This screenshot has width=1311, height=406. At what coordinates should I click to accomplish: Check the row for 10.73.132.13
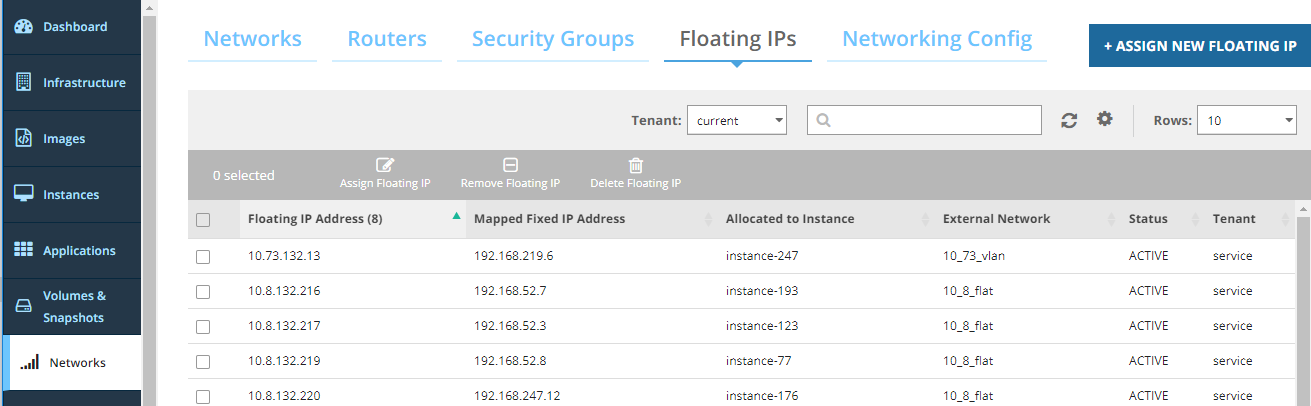pos(203,256)
